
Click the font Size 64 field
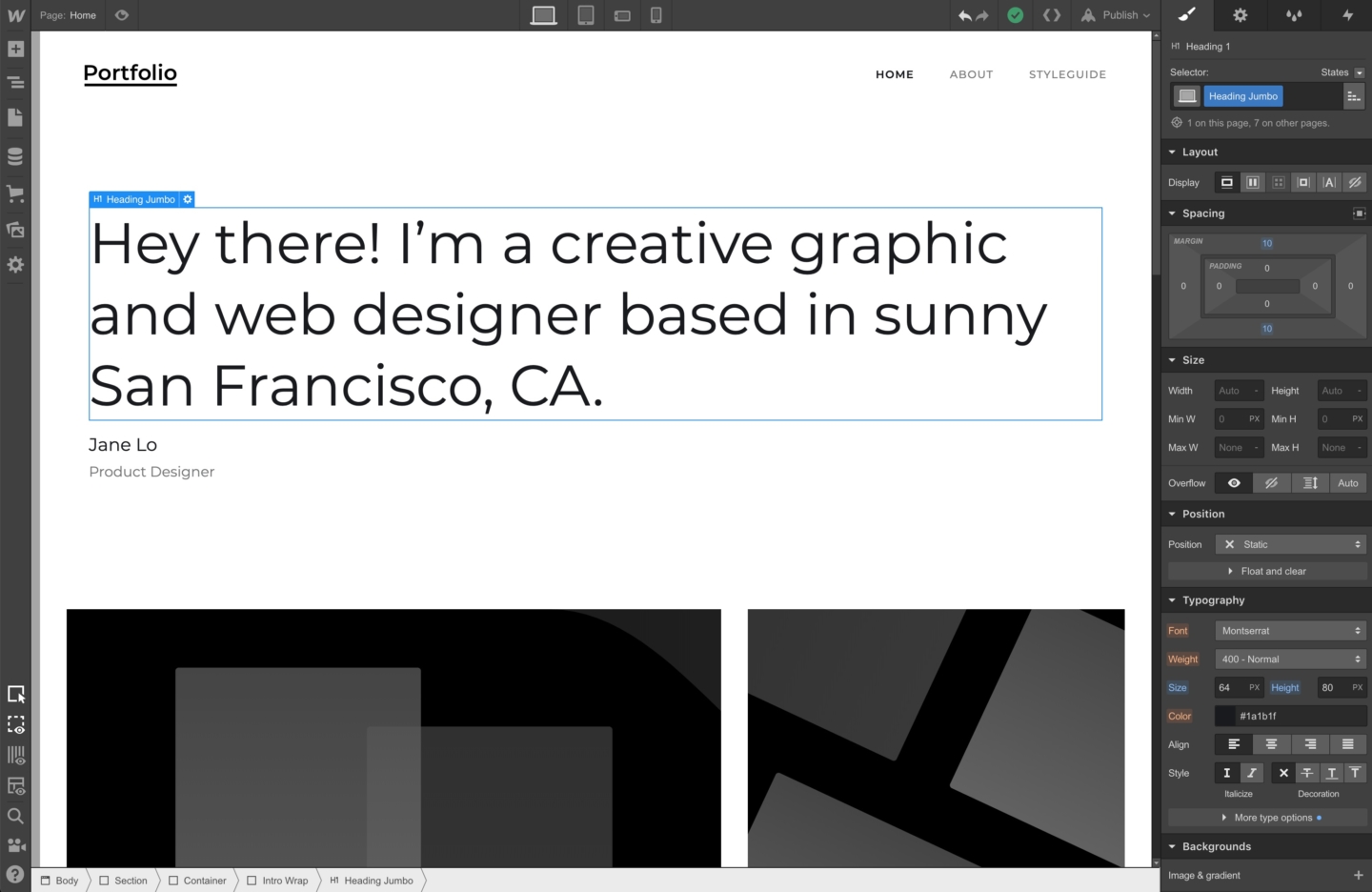[1239, 688]
